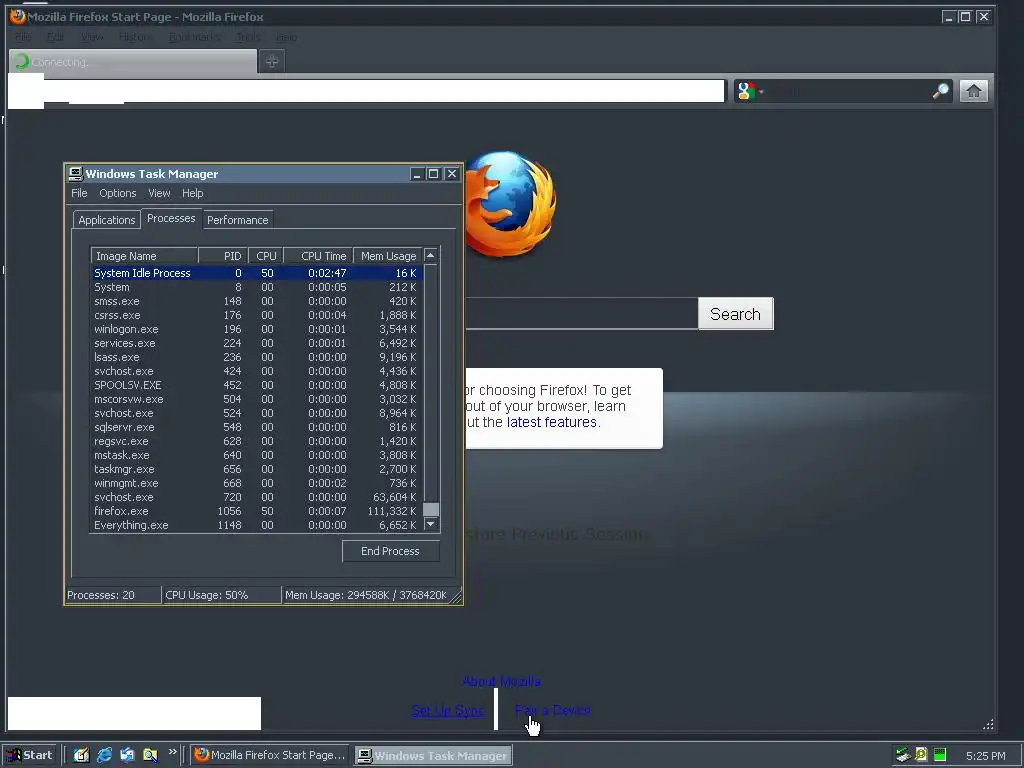Click the process list scrollbar thumb
This screenshot has width=1024, height=768.
(430, 509)
